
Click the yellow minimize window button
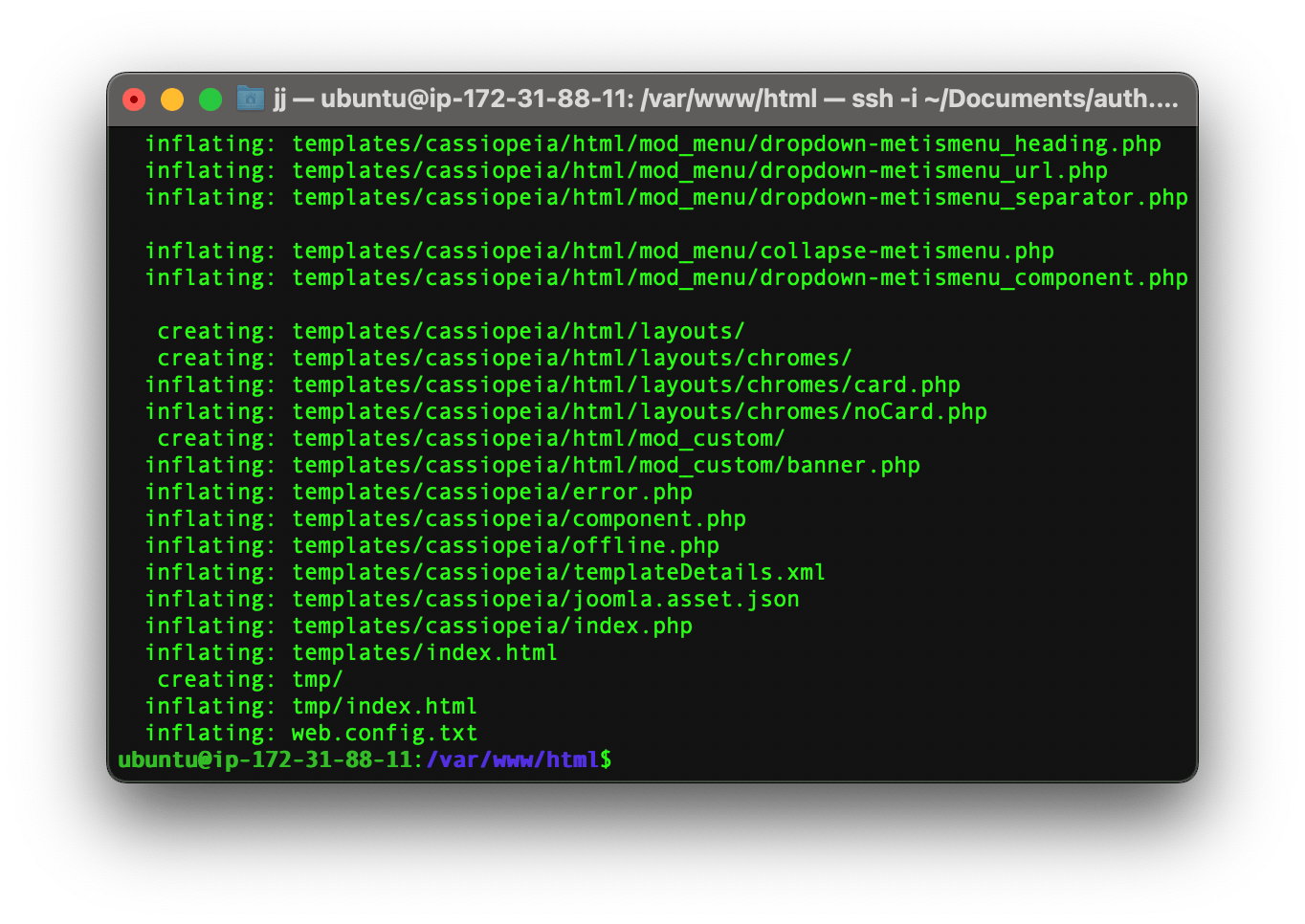tap(172, 99)
